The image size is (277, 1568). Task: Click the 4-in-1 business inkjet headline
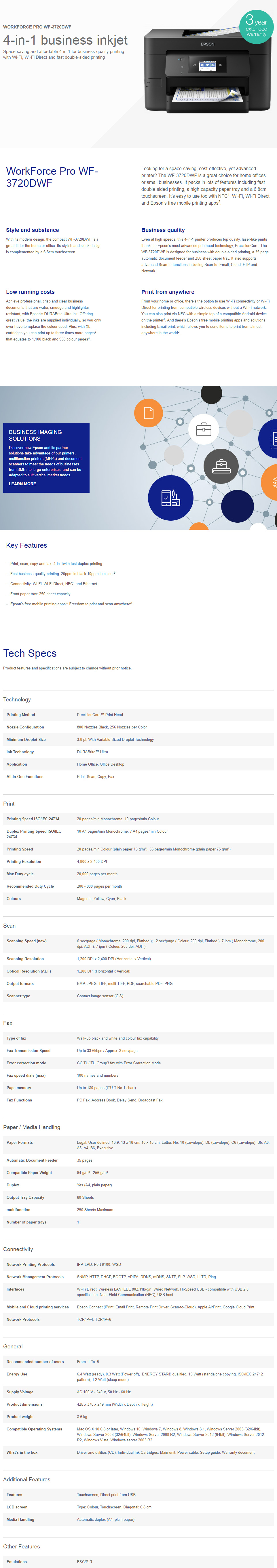65,40
